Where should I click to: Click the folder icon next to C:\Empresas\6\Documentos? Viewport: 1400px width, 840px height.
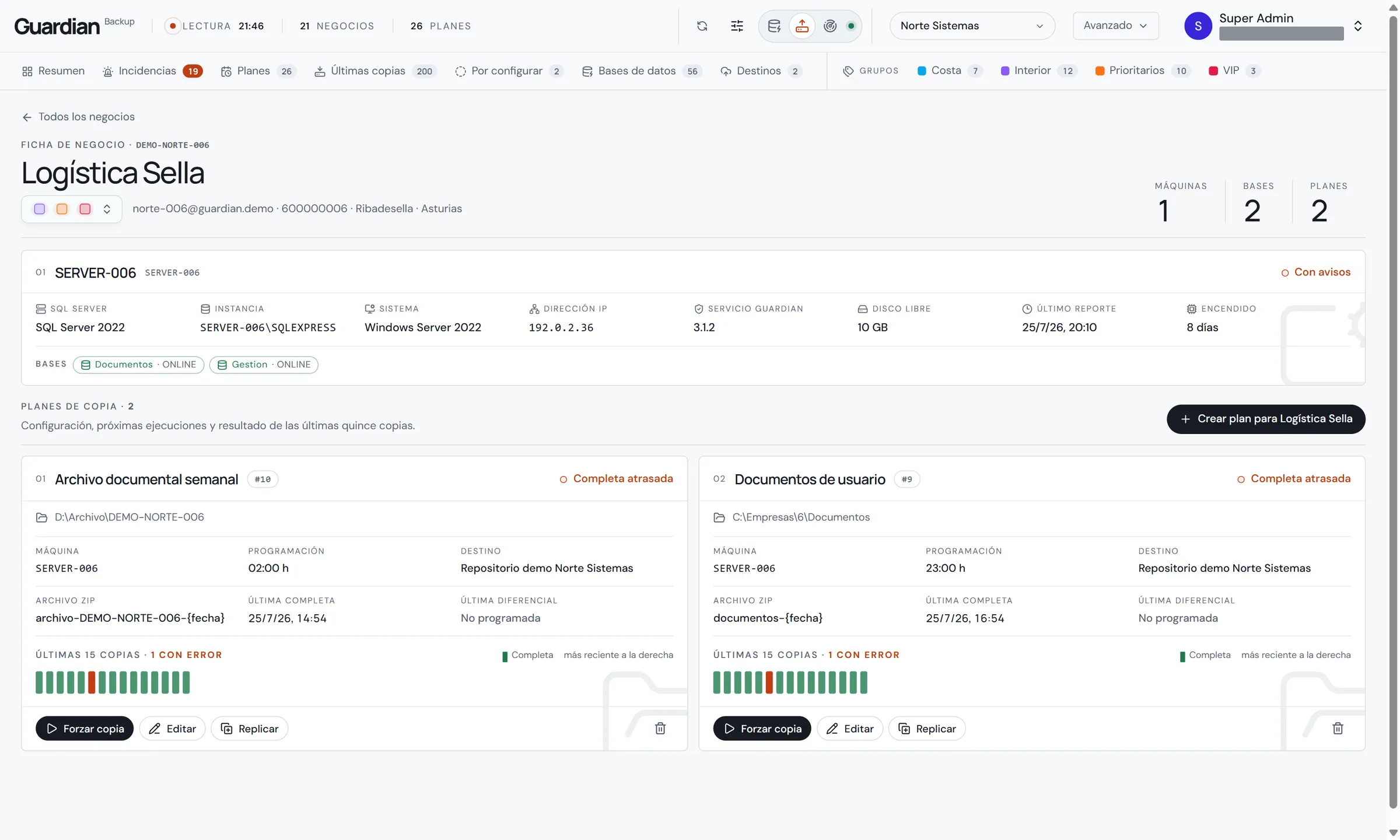pos(719,517)
